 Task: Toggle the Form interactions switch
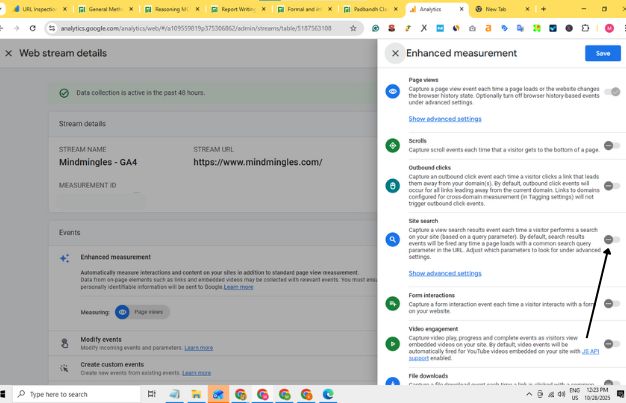click(x=611, y=301)
